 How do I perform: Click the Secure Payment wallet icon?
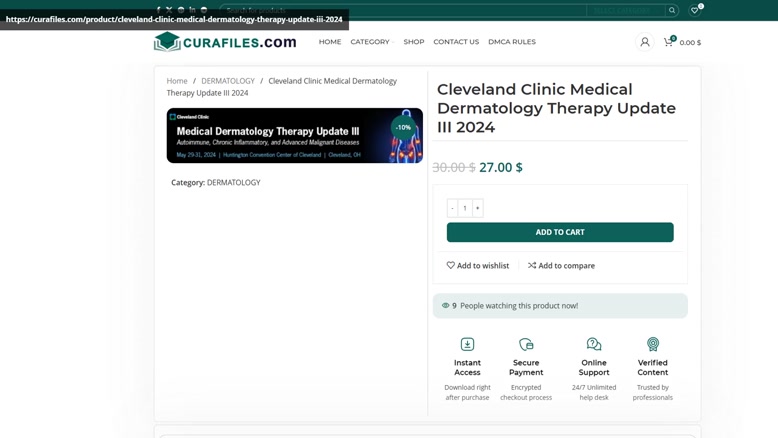[526, 344]
